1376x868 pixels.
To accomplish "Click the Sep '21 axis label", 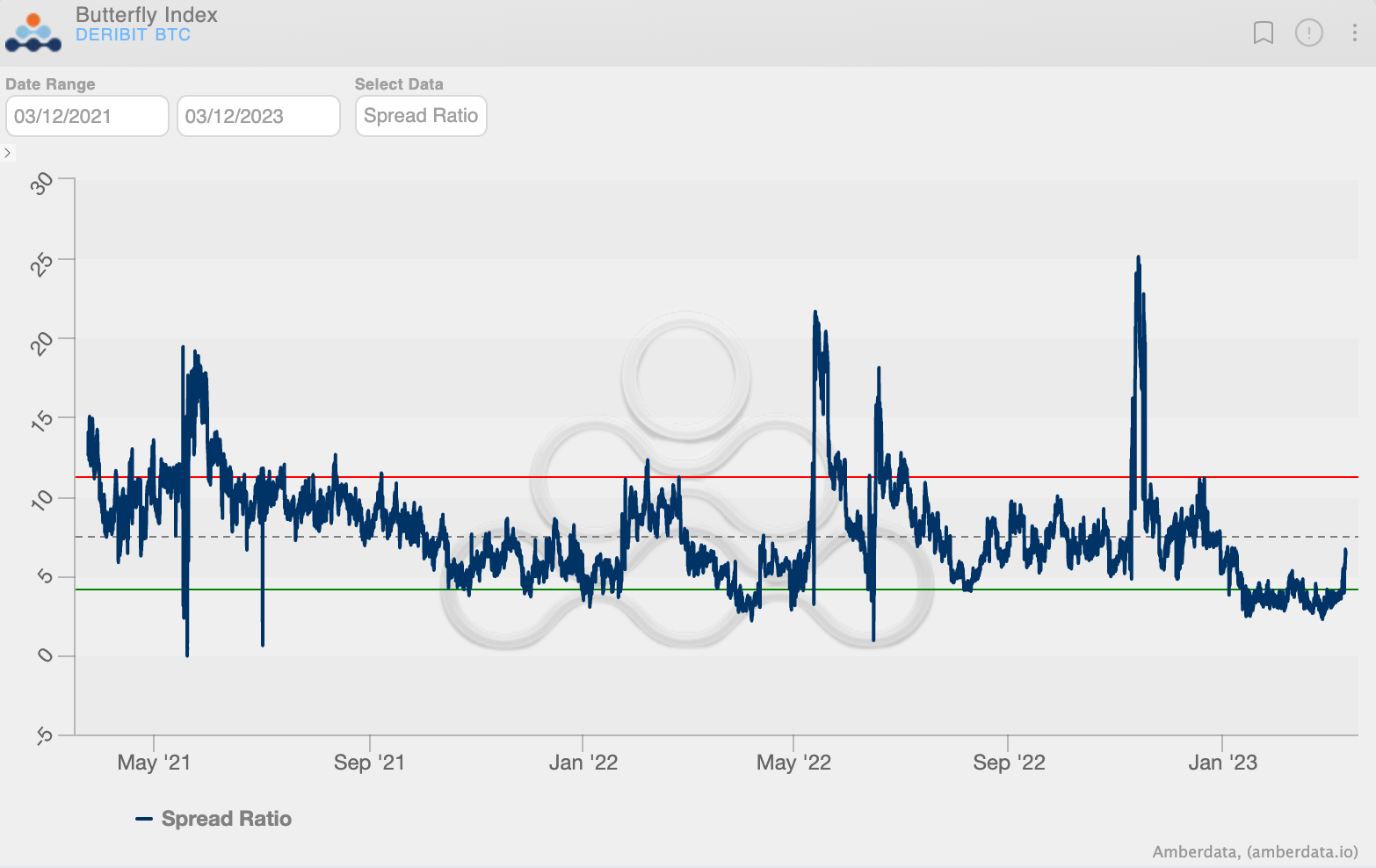I will (x=369, y=763).
